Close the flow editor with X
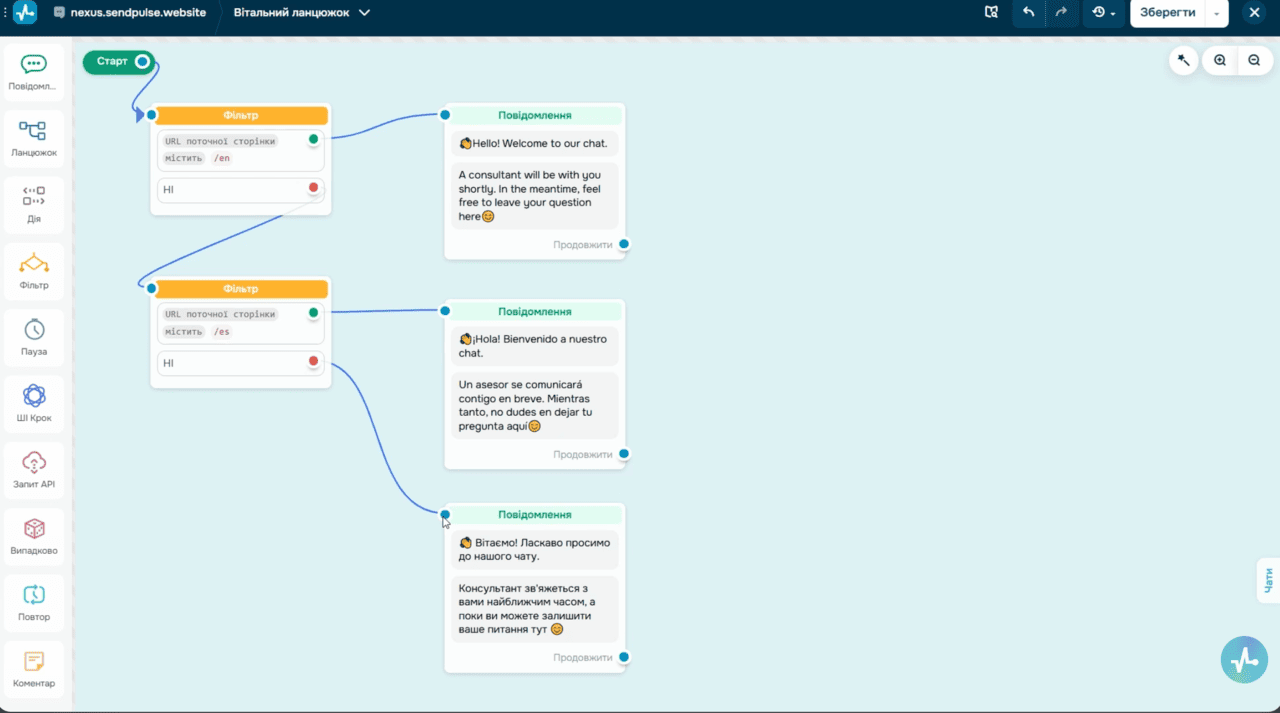 point(1254,13)
